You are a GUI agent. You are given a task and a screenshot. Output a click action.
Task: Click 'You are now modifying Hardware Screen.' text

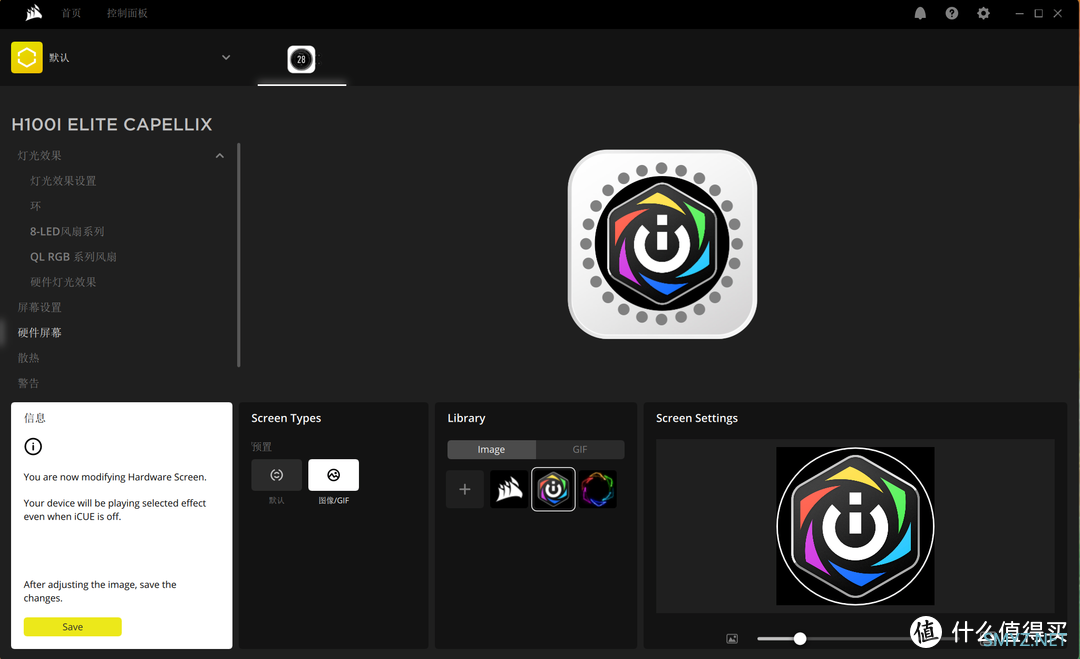click(115, 477)
